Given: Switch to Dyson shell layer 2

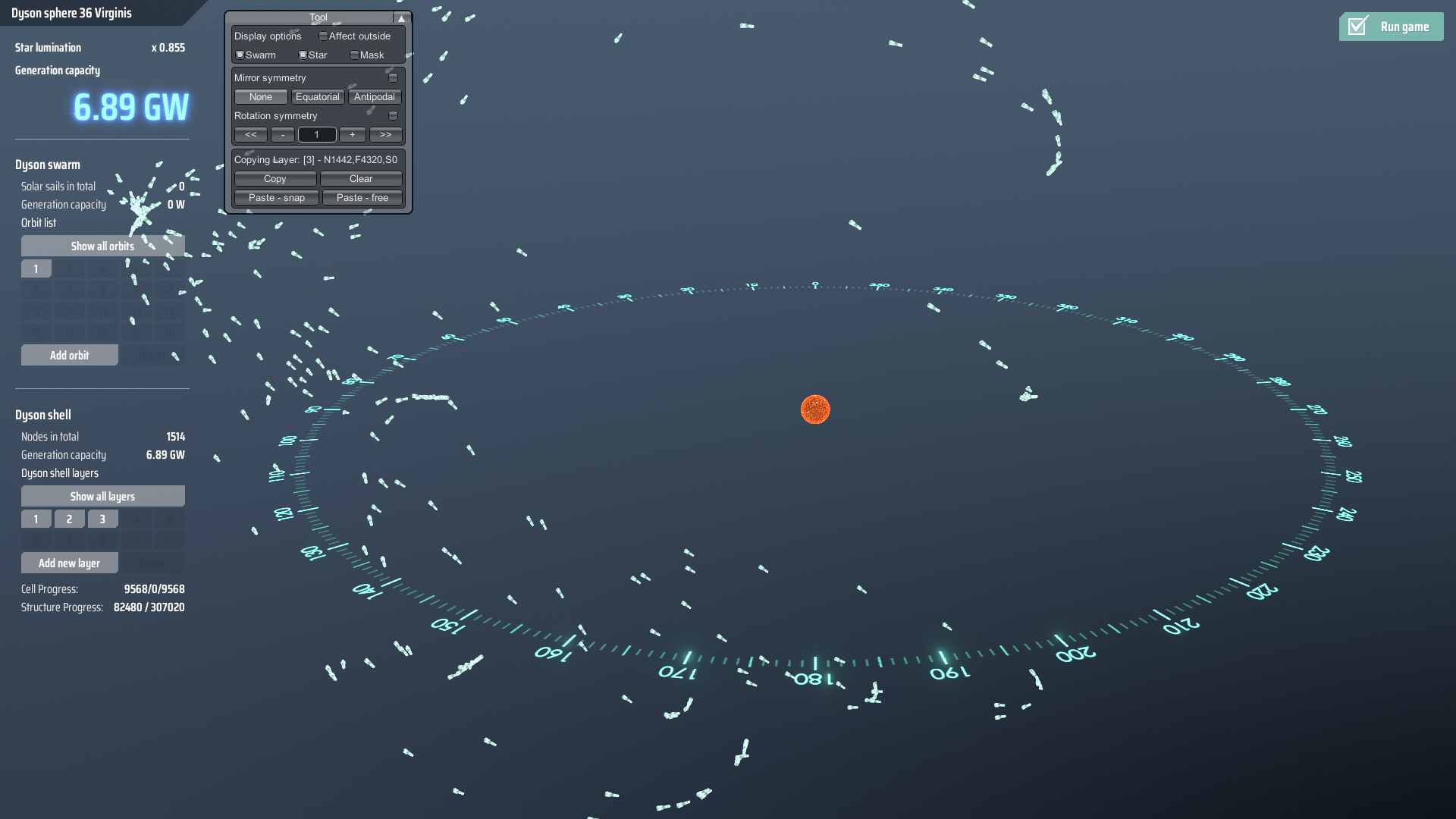Looking at the screenshot, I should pos(69,519).
